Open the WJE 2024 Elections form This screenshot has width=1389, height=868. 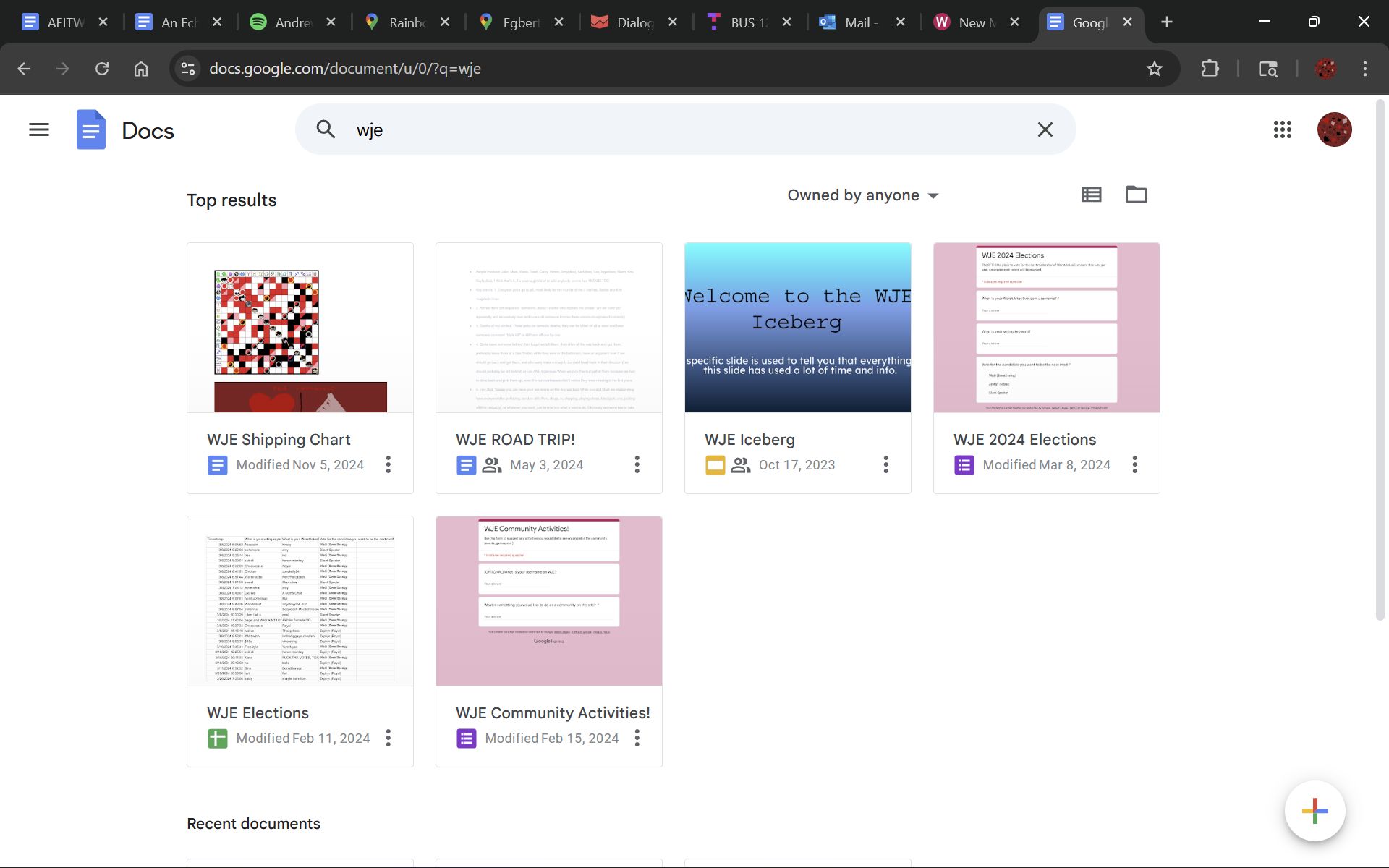(1046, 328)
